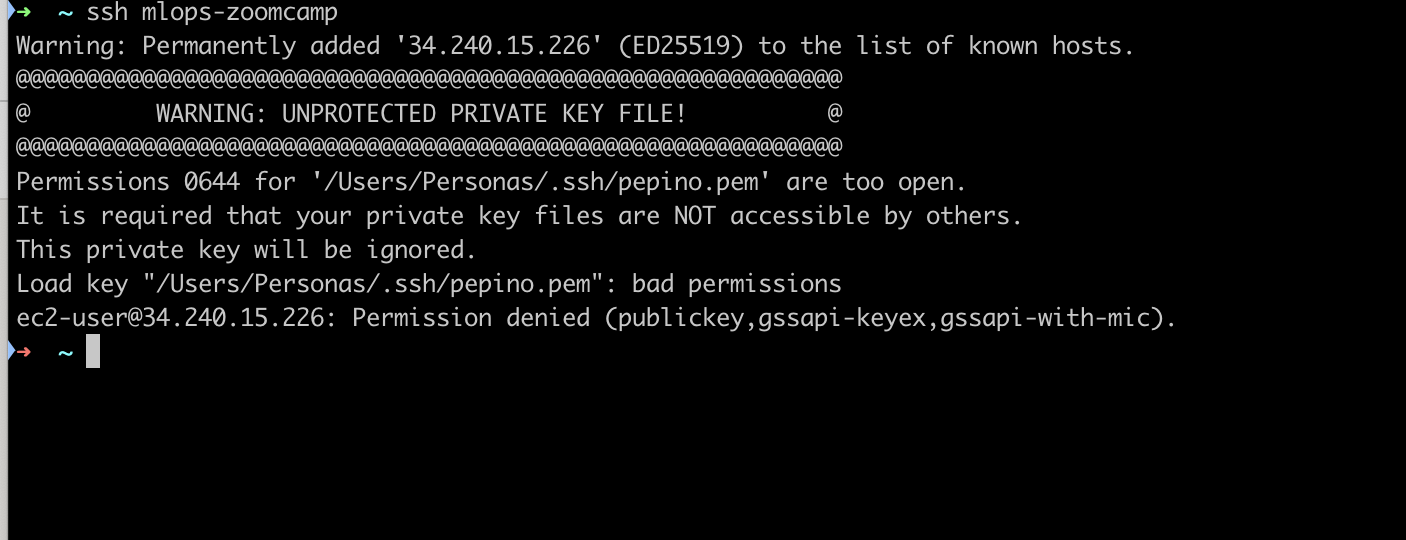
Task: Click the green prompt arrow on the first line
Action: coord(24,12)
